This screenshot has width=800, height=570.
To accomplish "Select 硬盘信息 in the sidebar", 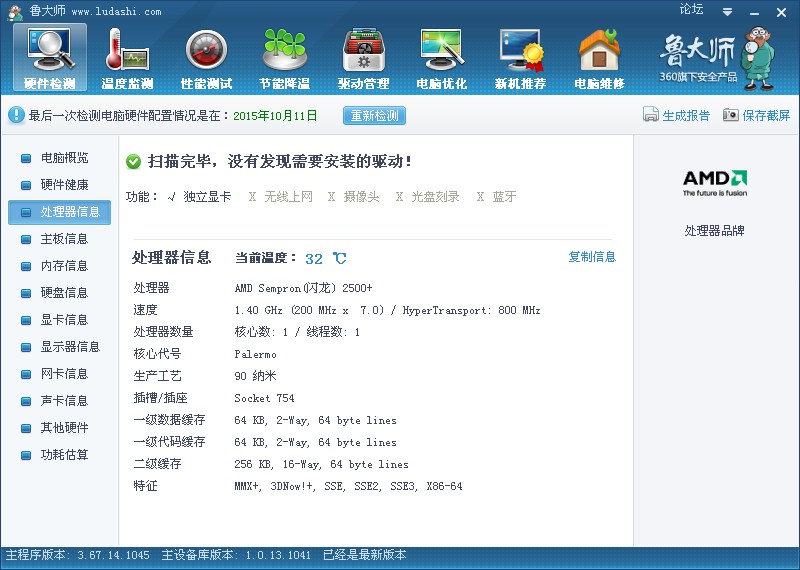I will [59, 293].
